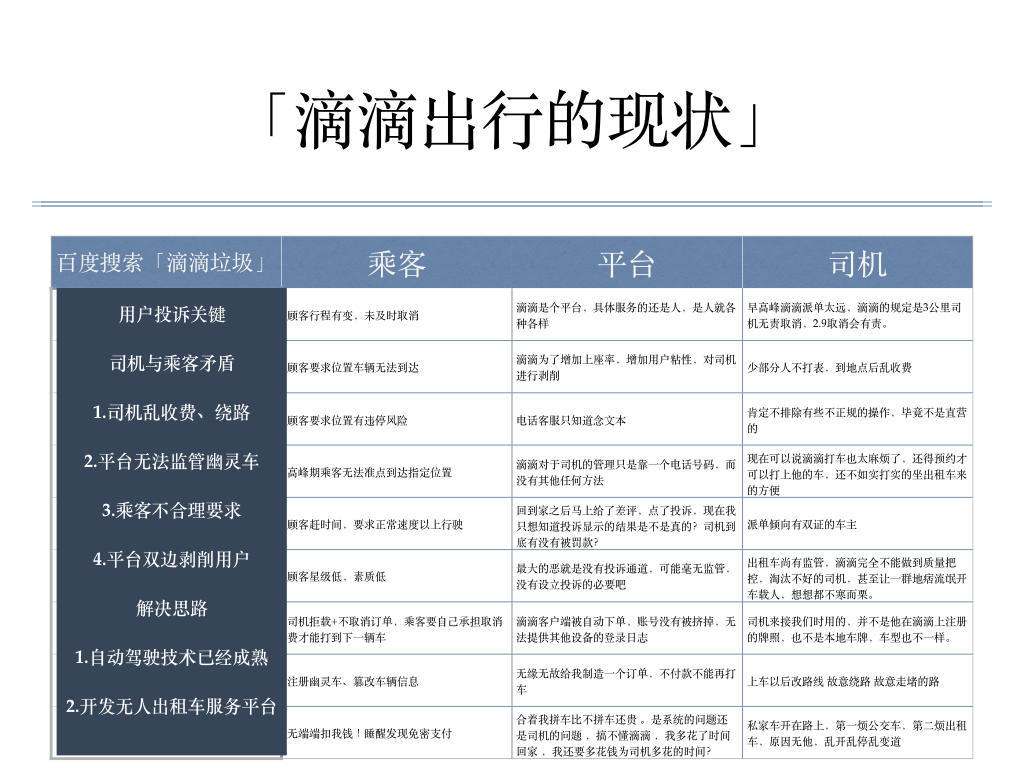Select the sidebar heading 解决思路
The height and width of the screenshot is (768, 1024).
point(172,609)
